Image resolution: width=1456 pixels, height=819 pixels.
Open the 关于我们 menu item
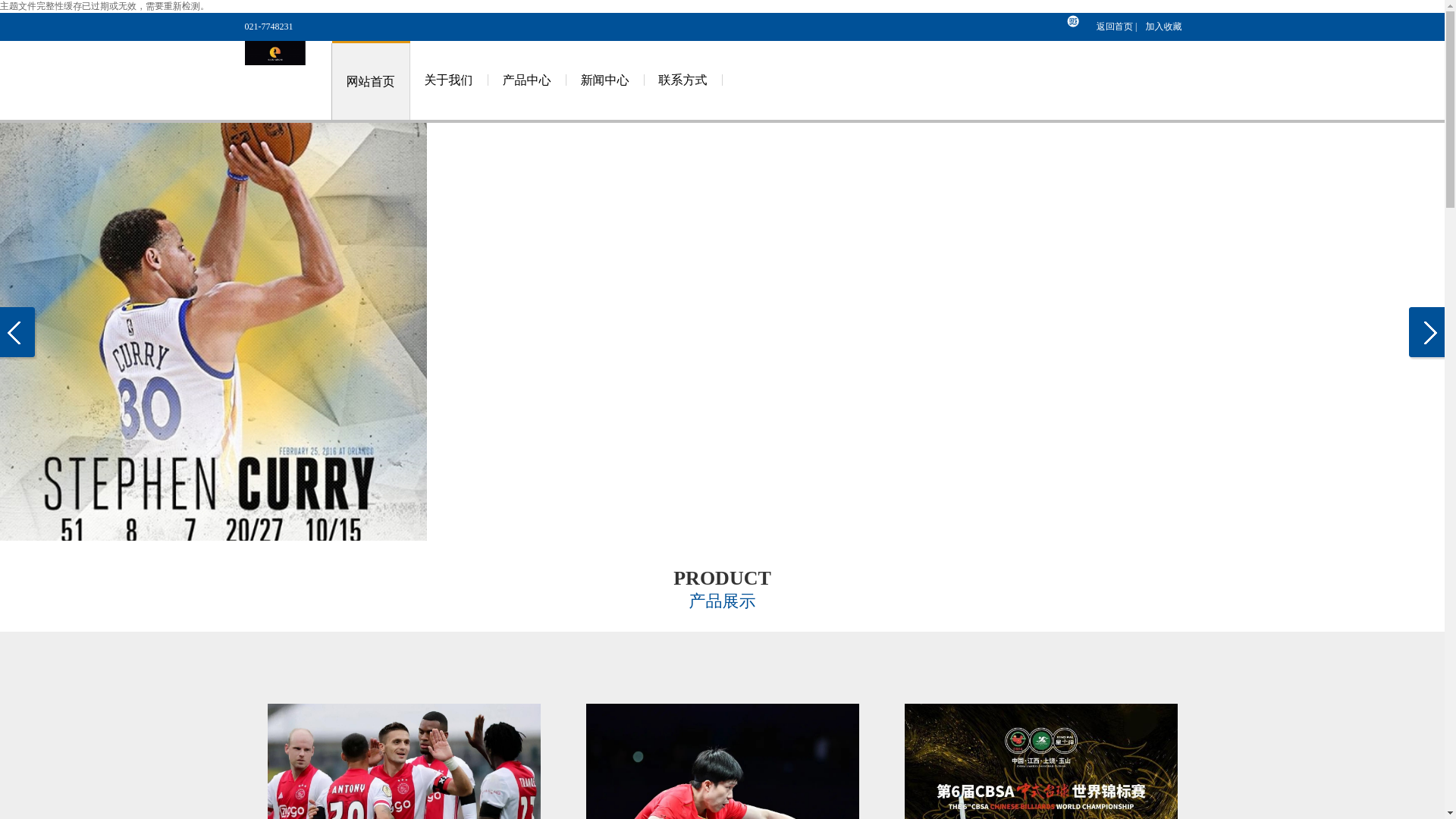448,80
